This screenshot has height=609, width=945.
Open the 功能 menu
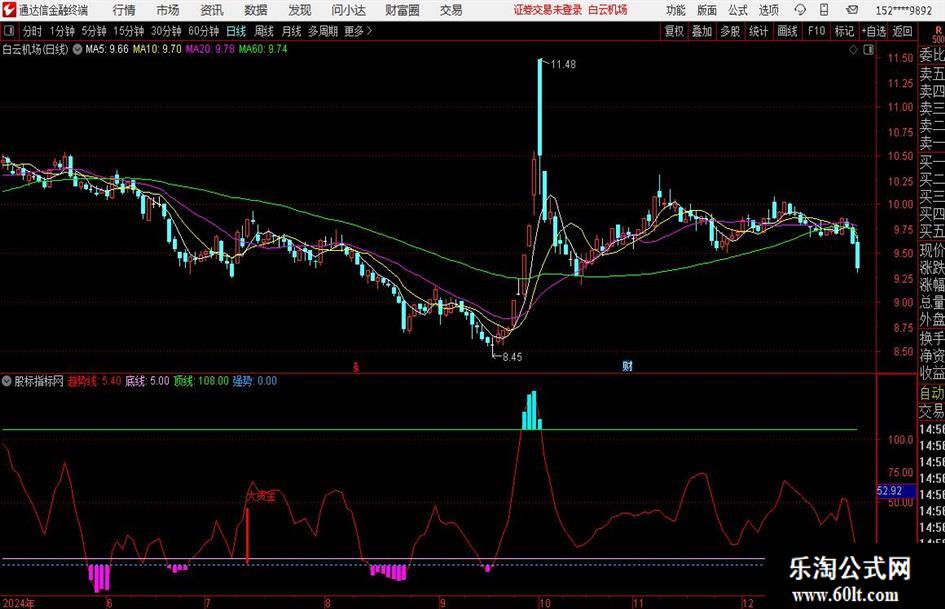click(x=676, y=10)
